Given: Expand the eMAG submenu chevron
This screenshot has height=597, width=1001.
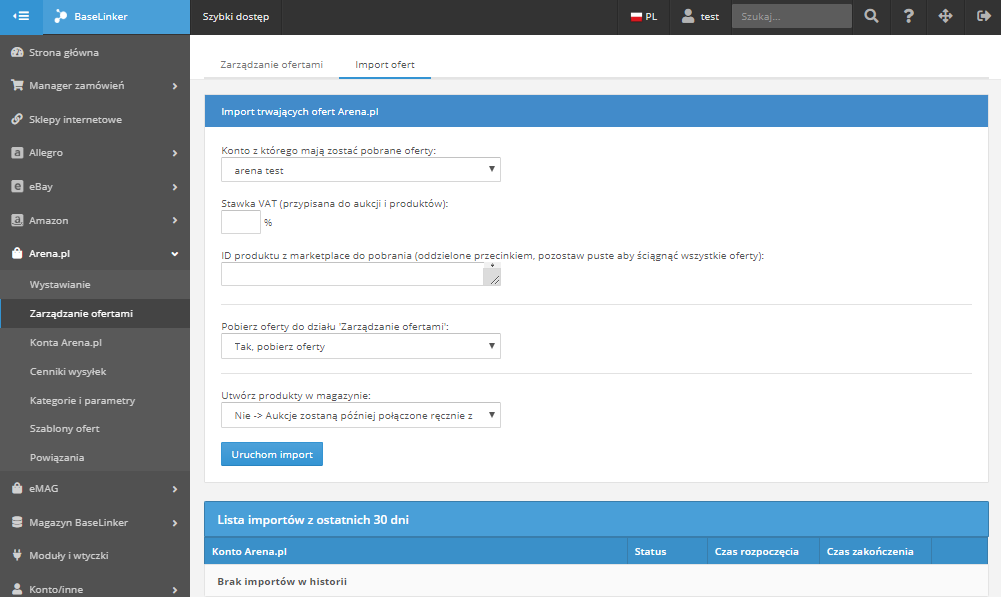Looking at the screenshot, I should [174, 489].
